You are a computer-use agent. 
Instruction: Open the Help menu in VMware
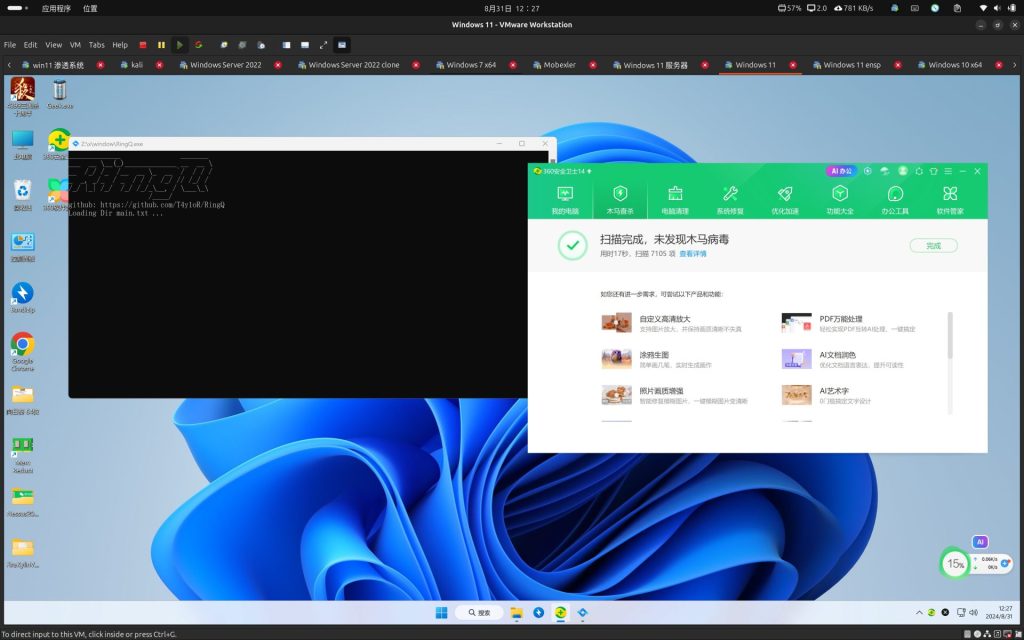120,45
